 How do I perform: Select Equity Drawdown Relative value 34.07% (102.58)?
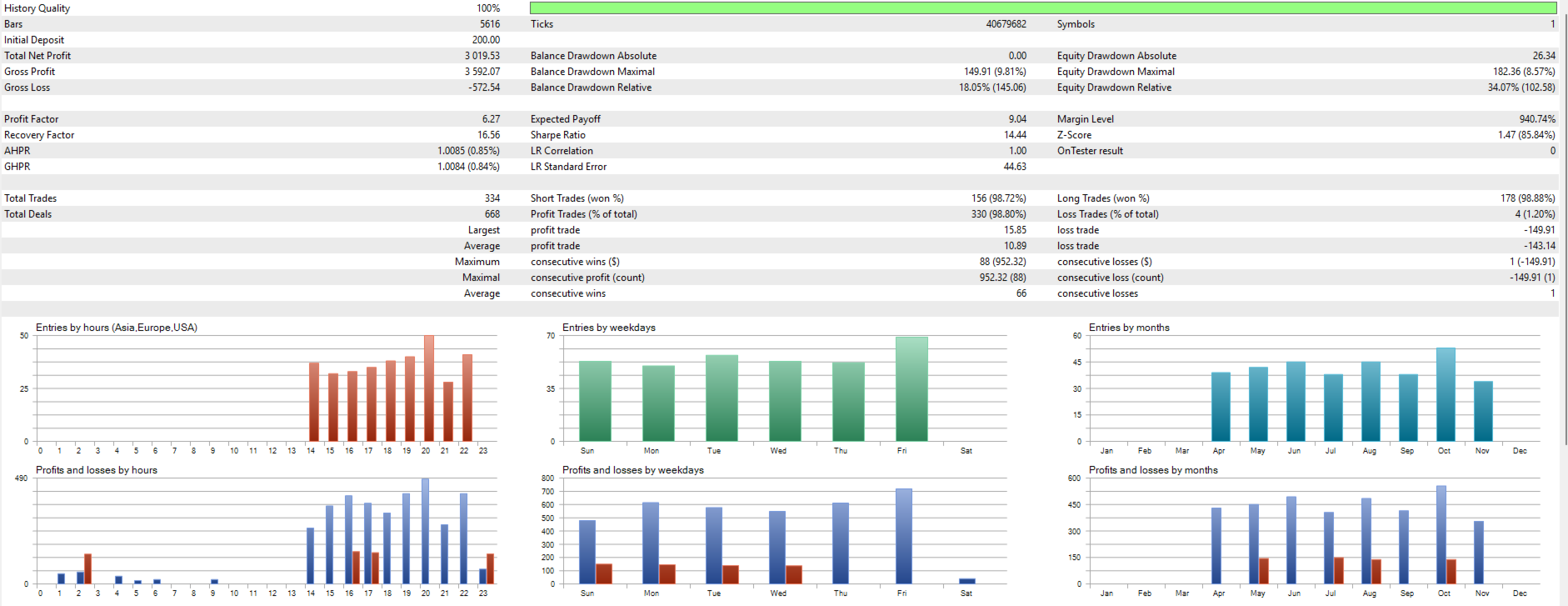1521,88
